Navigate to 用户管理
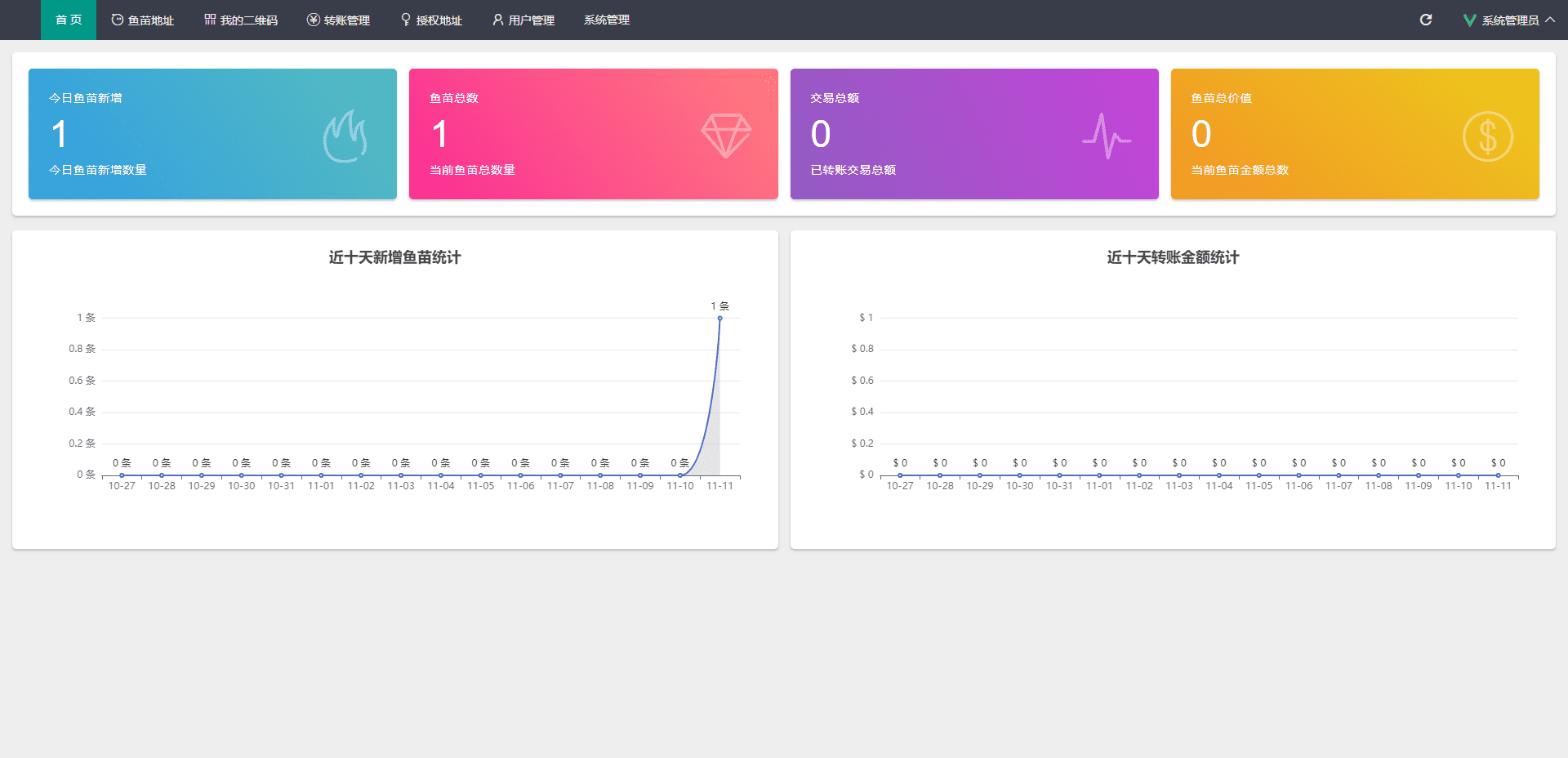The height and width of the screenshot is (758, 1568). coord(523,20)
